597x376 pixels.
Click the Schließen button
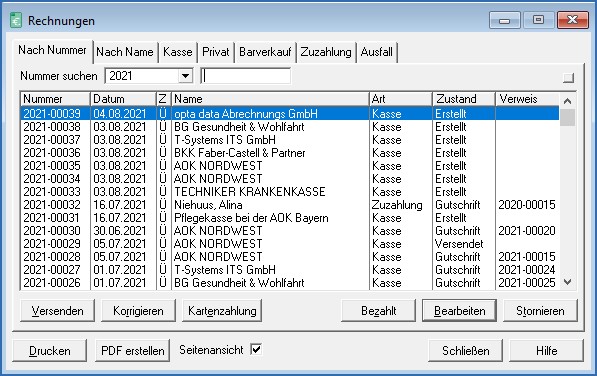[466, 351]
